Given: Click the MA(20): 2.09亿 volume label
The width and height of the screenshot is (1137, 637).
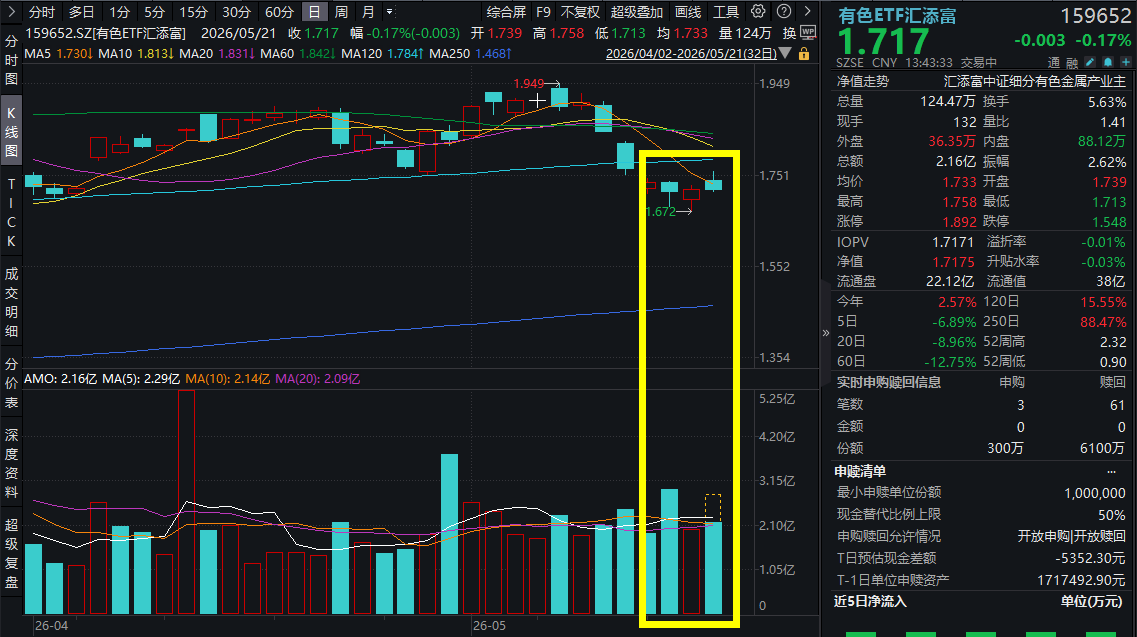Looking at the screenshot, I should click(318, 379).
